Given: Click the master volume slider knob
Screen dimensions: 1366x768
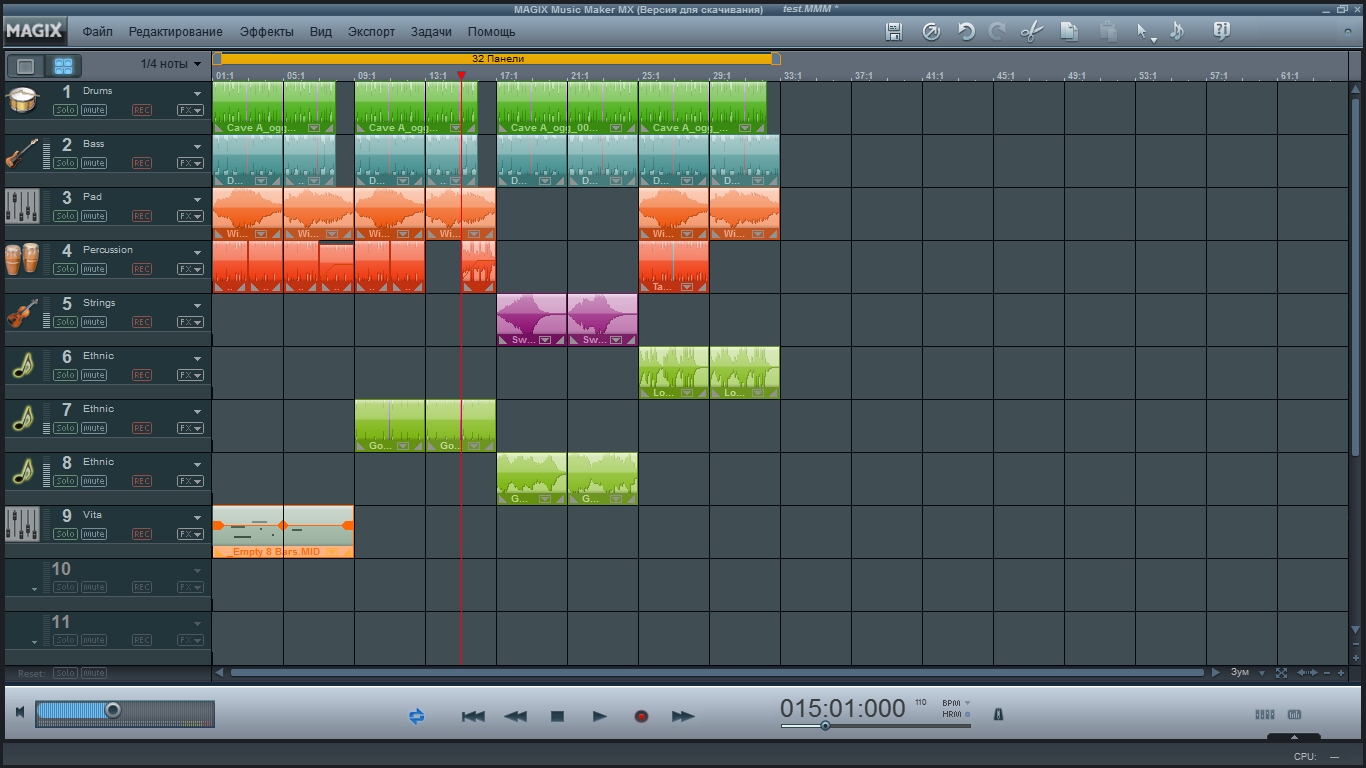Looking at the screenshot, I should point(113,710).
